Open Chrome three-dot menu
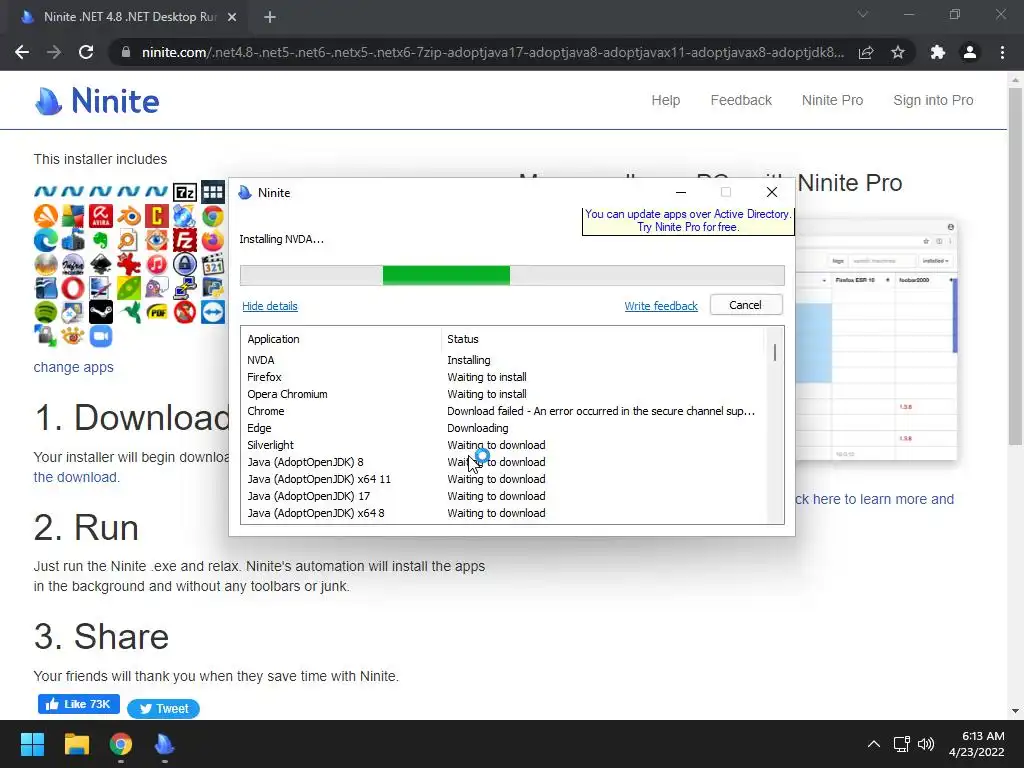Screen dimensions: 1024x768 click(x=1002, y=52)
